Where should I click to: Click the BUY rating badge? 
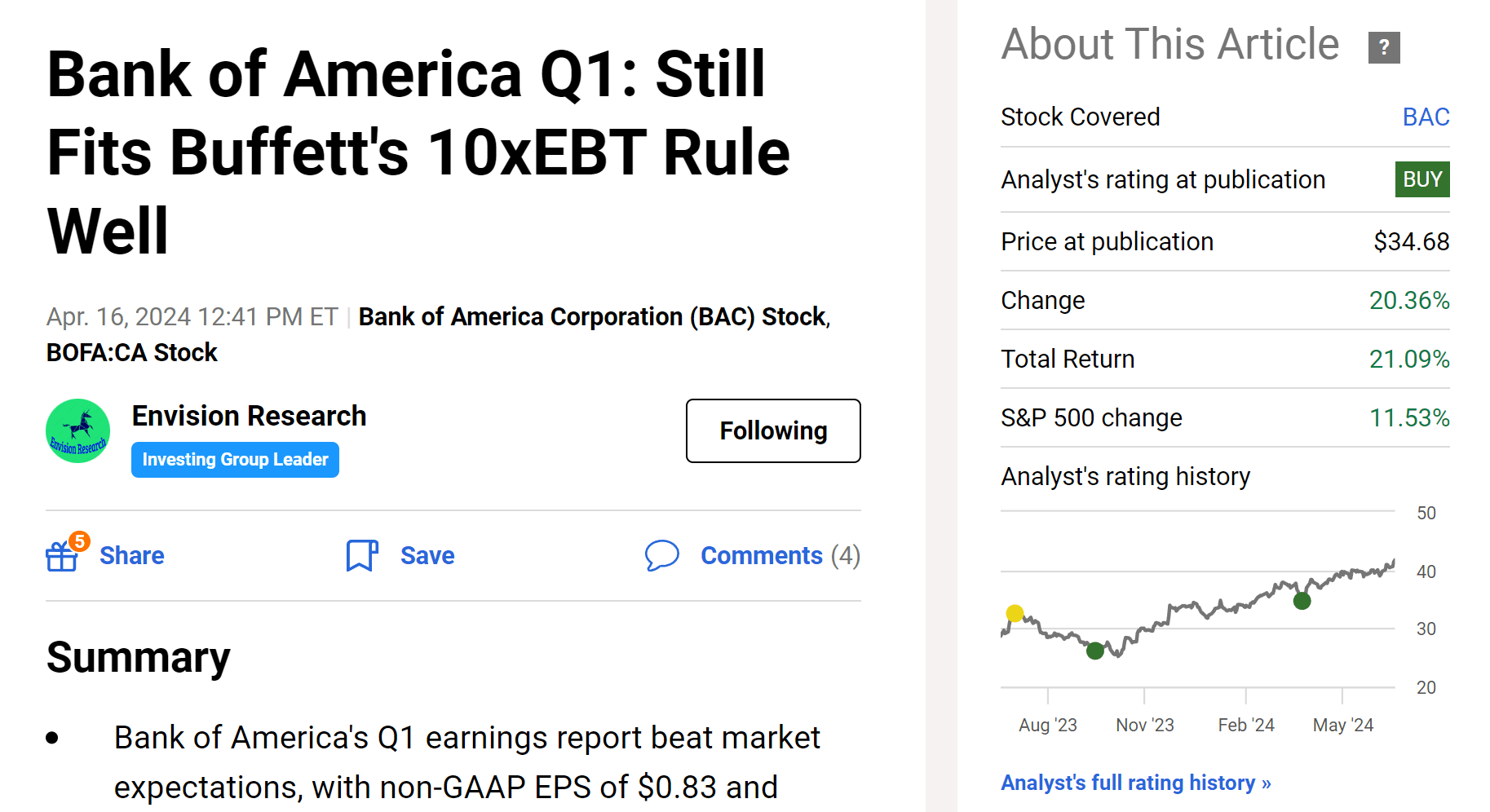(x=1422, y=179)
